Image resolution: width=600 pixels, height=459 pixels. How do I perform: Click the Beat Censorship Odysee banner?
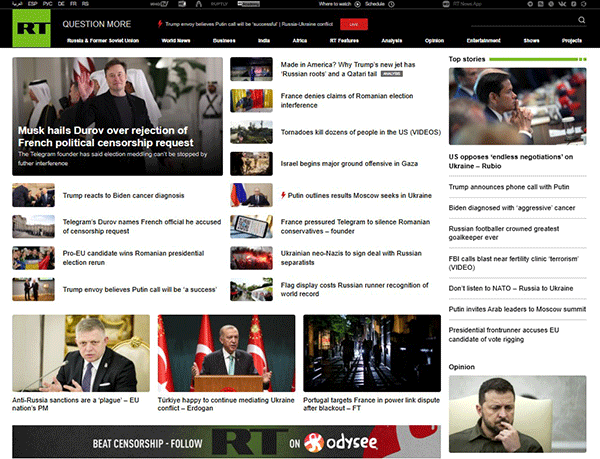[227, 442]
